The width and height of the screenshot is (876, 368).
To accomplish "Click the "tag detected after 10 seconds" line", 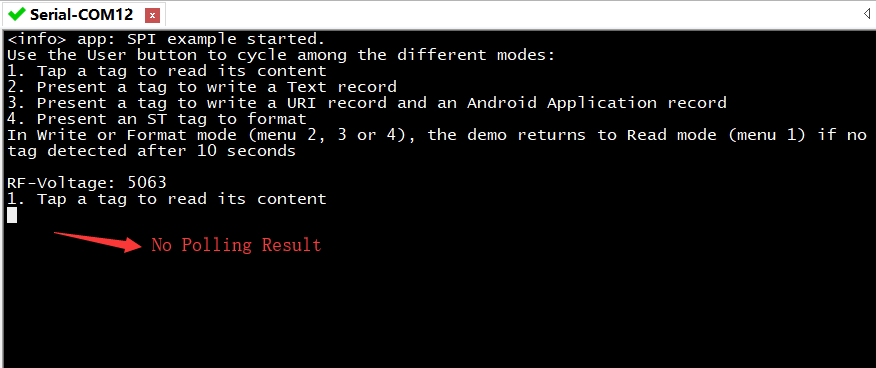I will click(x=151, y=151).
